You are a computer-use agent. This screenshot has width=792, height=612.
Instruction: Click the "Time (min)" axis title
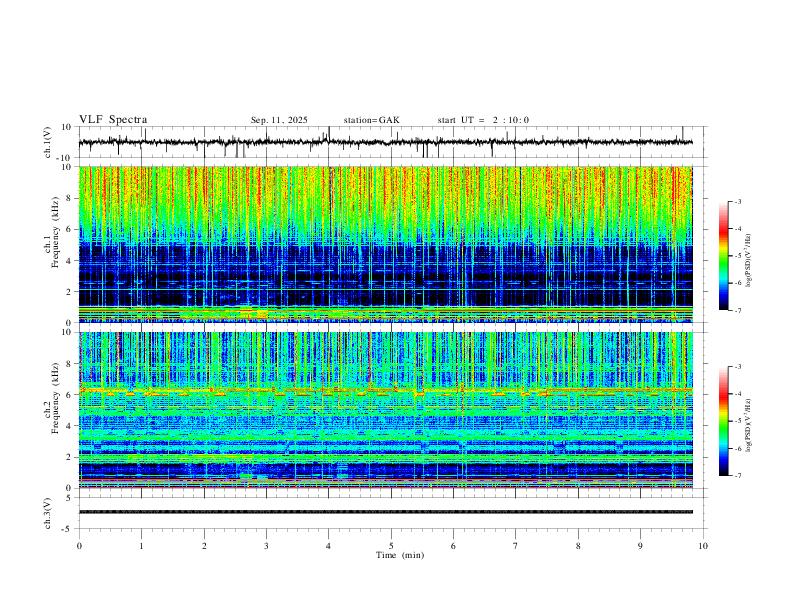[400, 555]
